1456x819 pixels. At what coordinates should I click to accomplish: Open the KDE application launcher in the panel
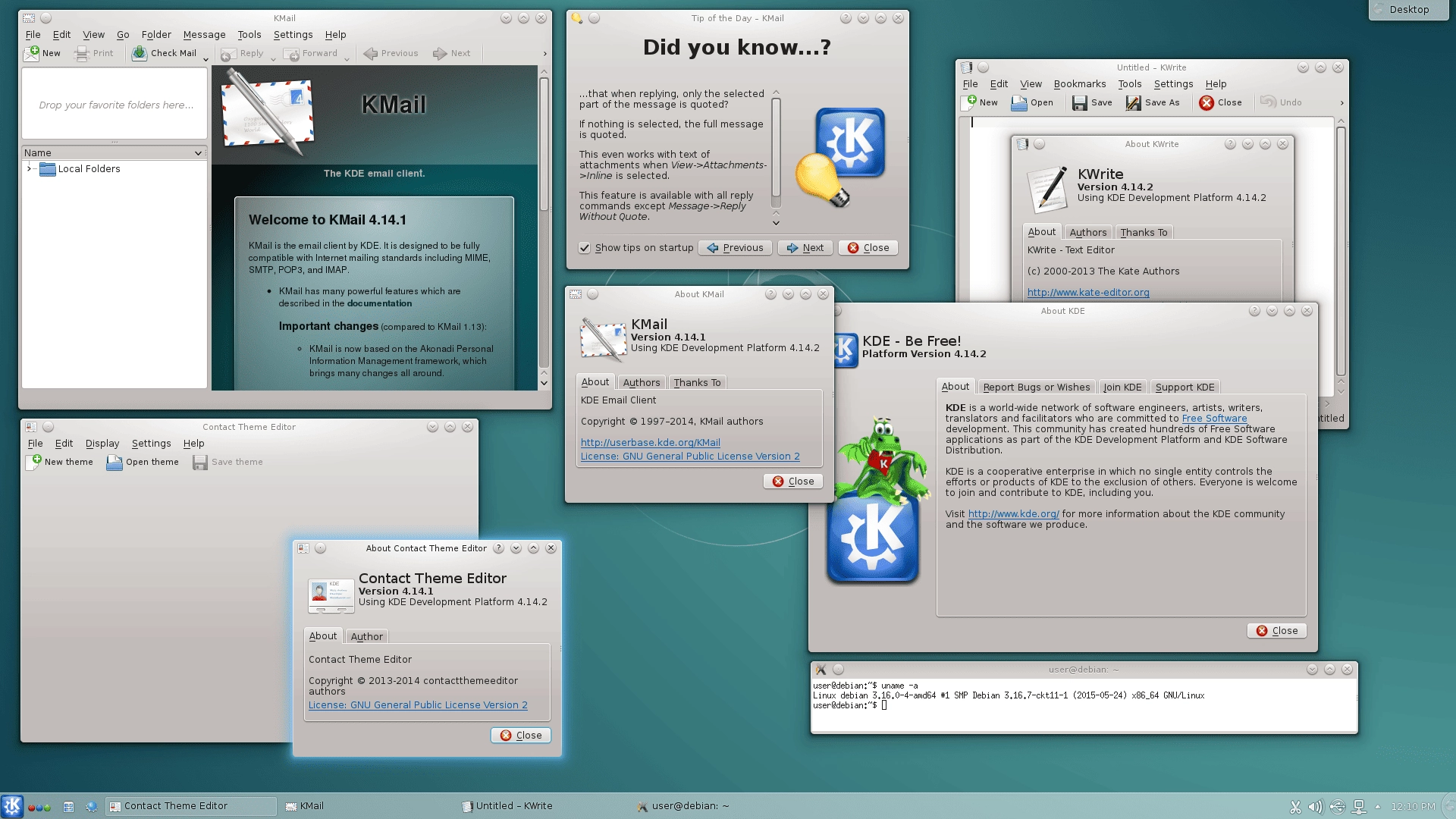12,806
